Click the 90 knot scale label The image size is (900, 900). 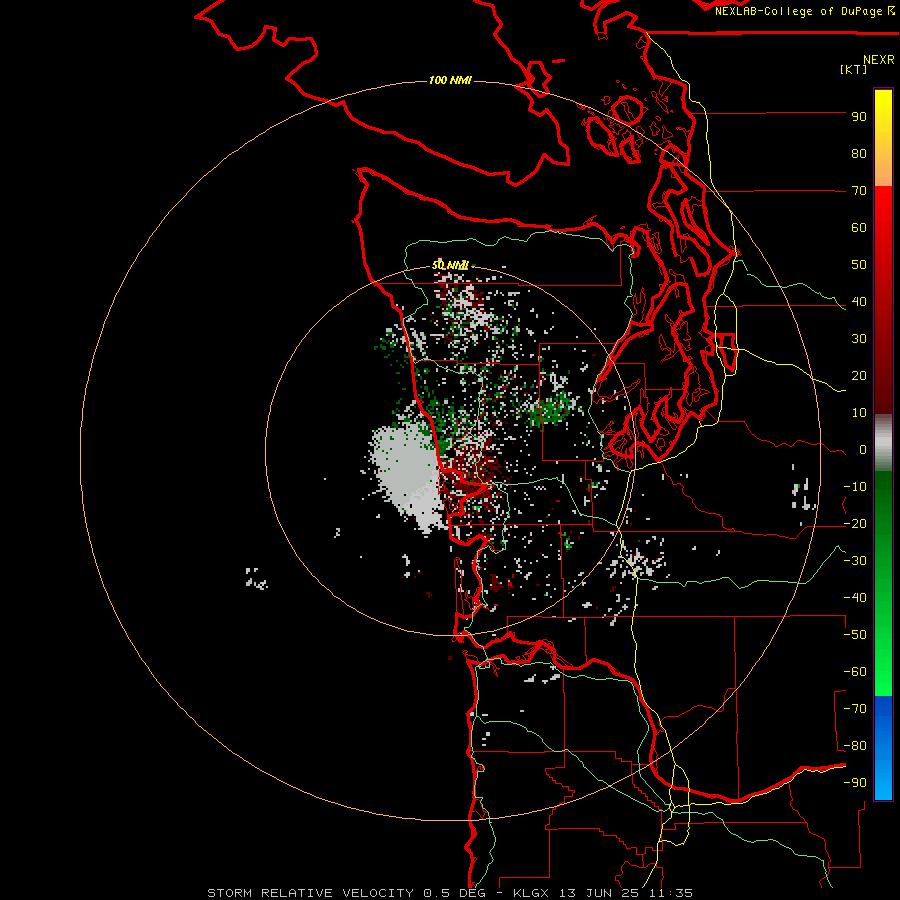[859, 117]
